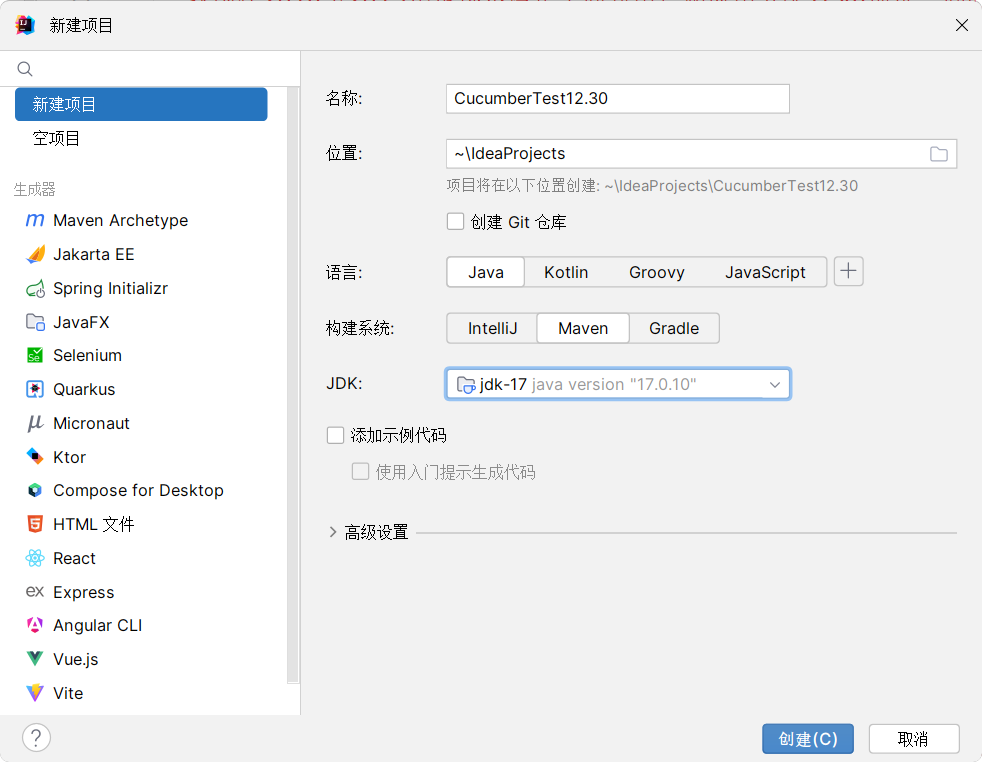The width and height of the screenshot is (982, 762).
Task: Click the generator list scrollbar
Action: [x=292, y=385]
